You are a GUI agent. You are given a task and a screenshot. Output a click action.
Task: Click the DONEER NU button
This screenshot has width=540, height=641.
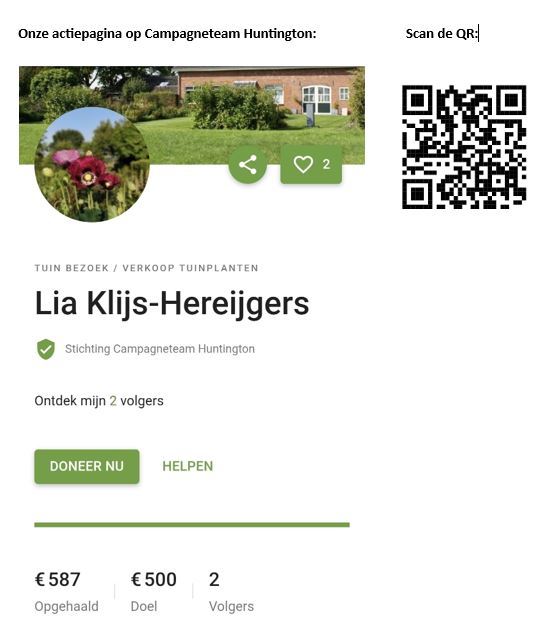click(x=87, y=466)
